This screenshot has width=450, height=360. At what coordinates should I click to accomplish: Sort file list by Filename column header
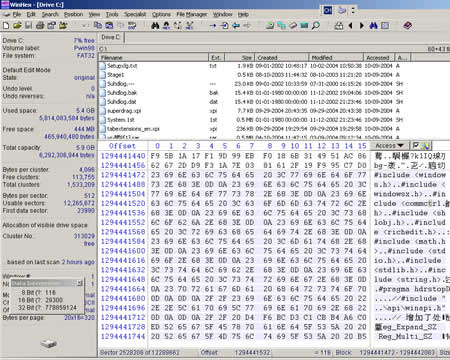[x=153, y=57]
